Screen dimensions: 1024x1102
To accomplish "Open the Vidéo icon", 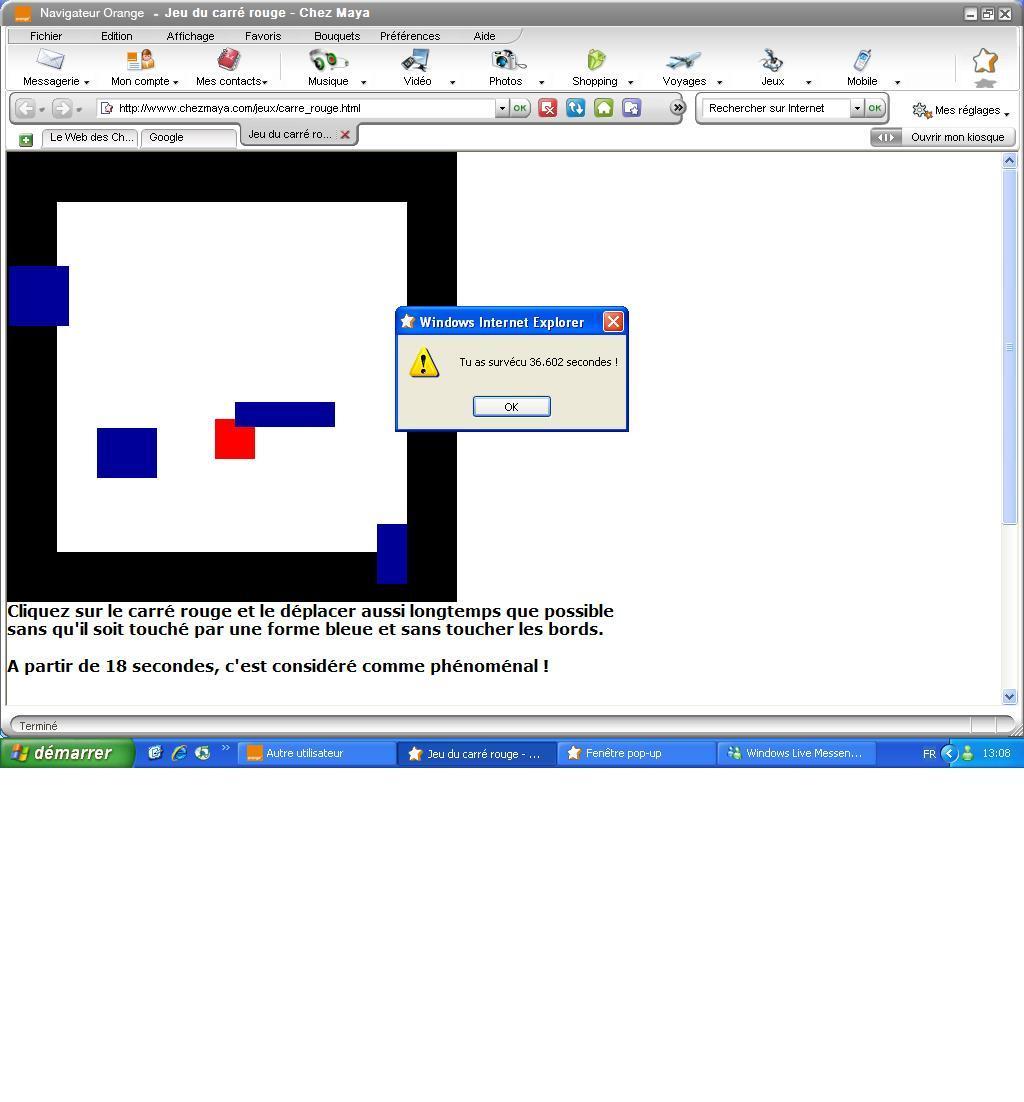I will [416, 60].
